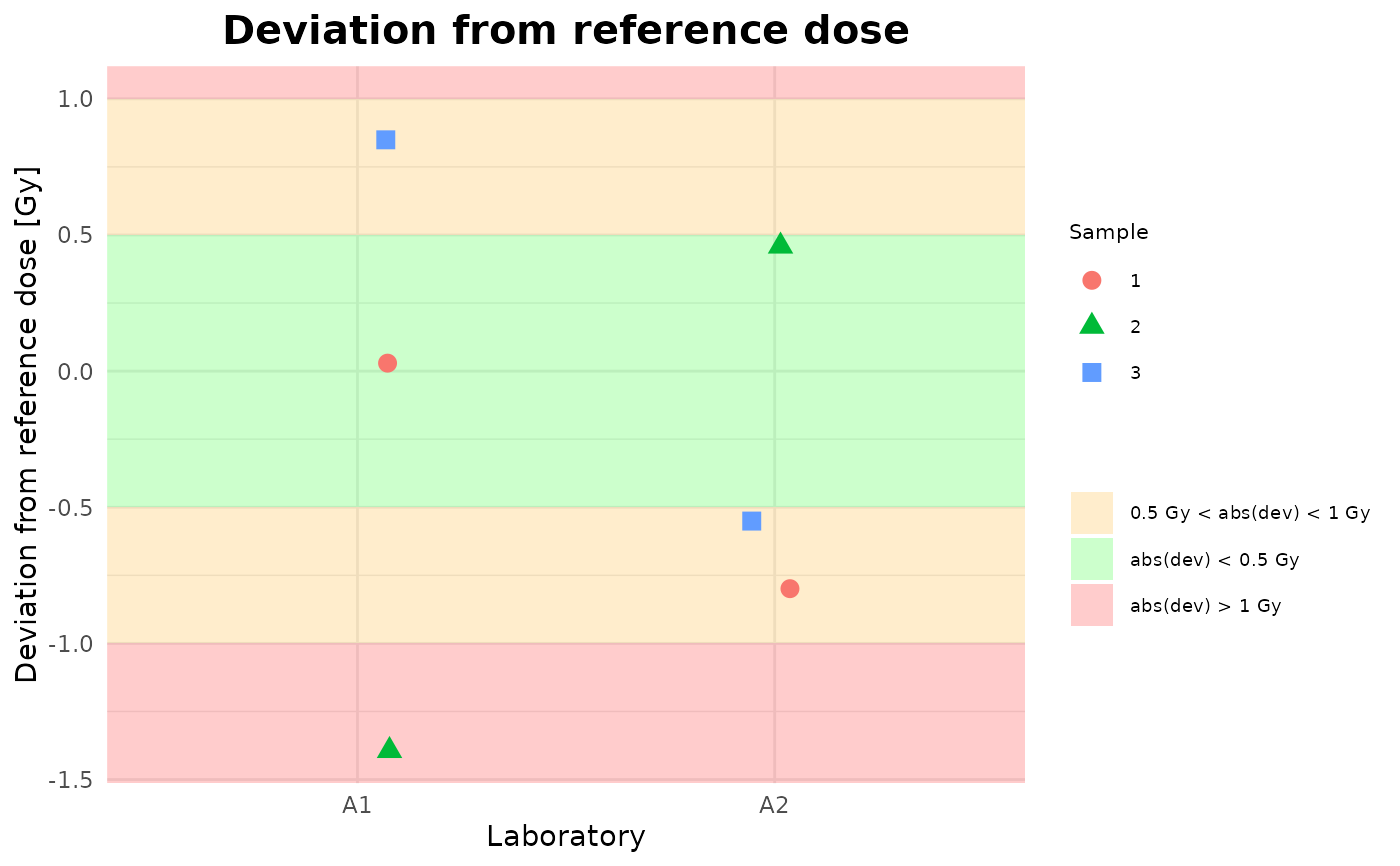
Task: Click the green legend color swatch
Action: 1092,559
